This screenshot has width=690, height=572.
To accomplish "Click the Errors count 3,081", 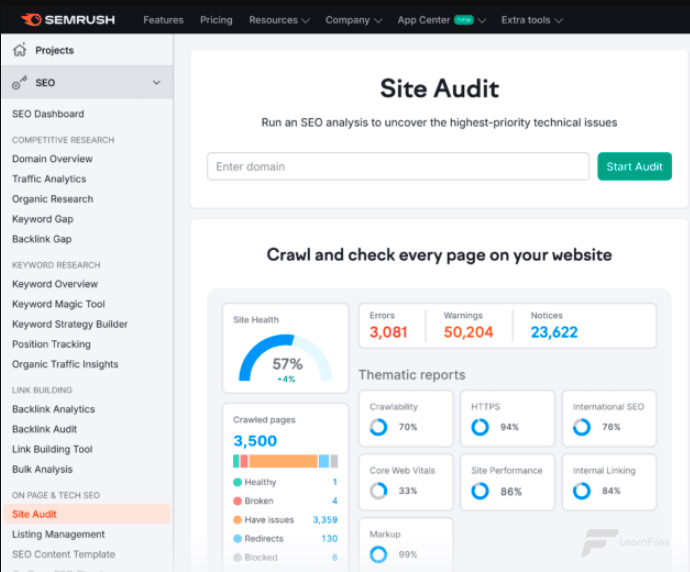I will point(388,332).
